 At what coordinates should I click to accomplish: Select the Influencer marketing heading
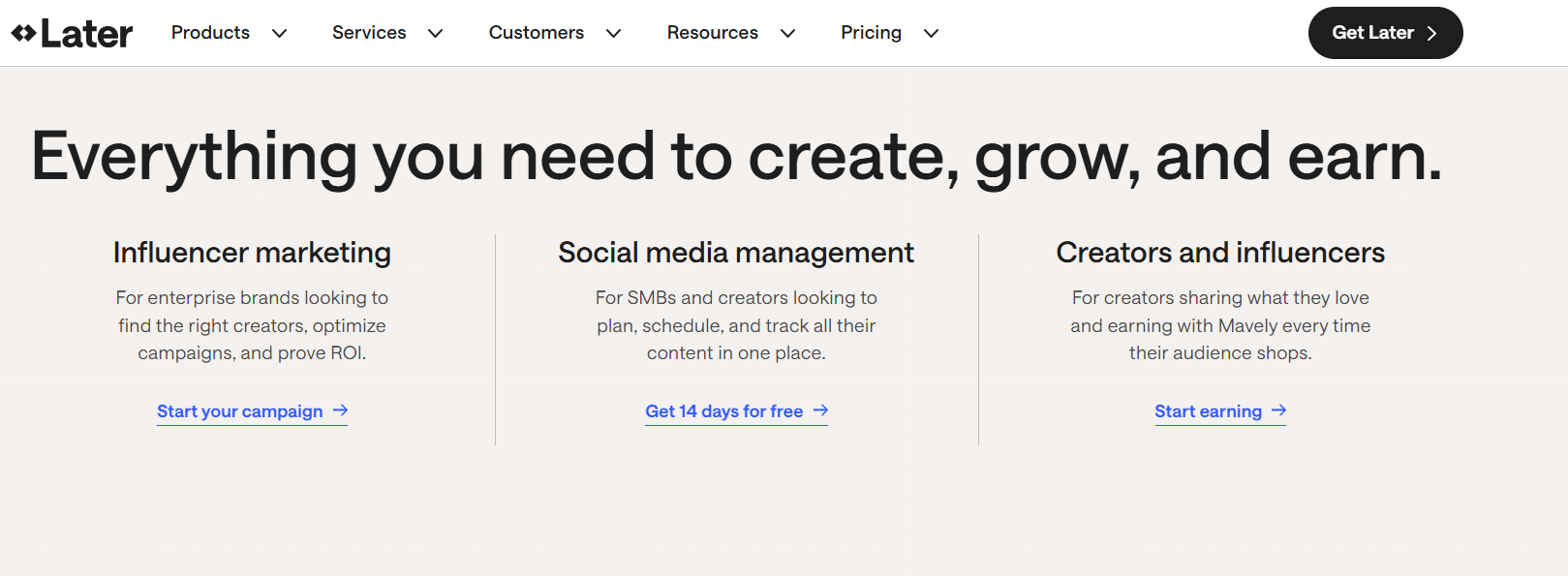(252, 253)
